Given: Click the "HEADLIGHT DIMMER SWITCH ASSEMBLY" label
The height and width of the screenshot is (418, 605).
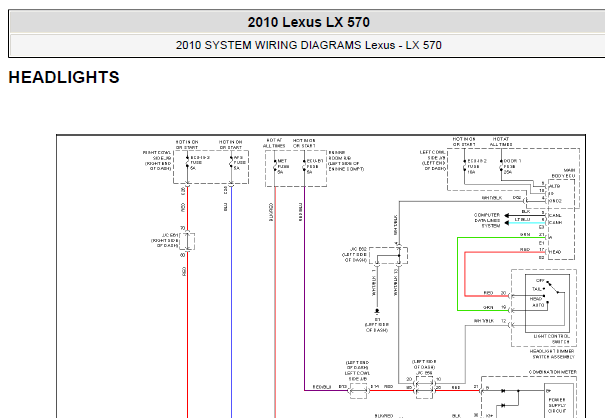Looking at the screenshot, I should 552,354.
